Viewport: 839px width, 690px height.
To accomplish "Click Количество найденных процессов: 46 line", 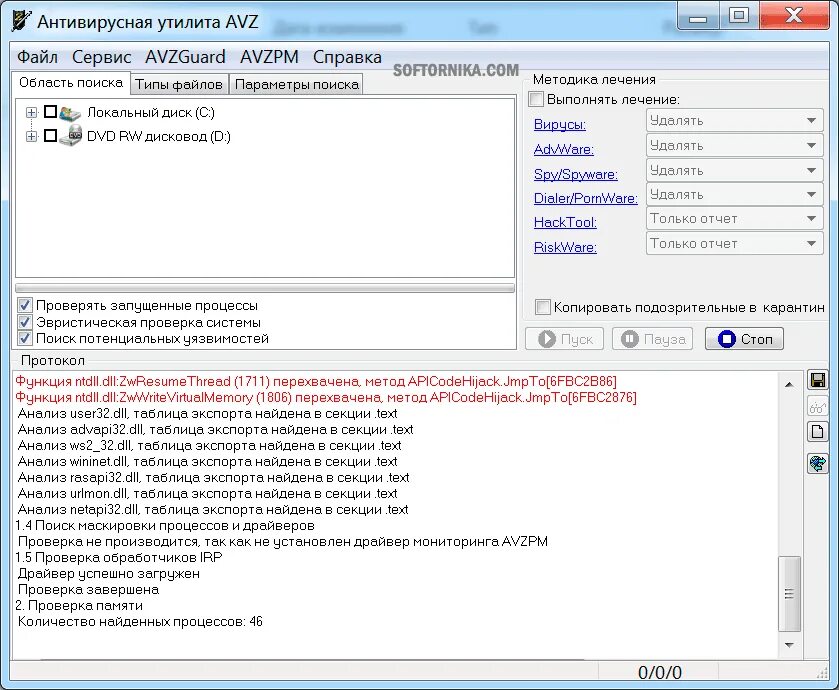I will tap(140, 622).
